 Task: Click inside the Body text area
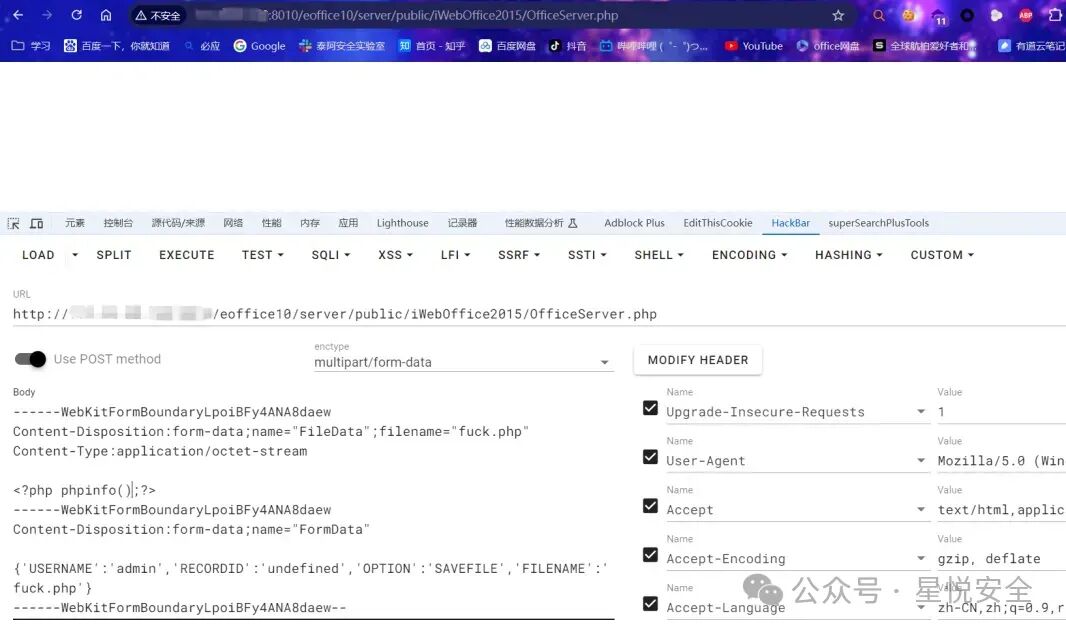(x=313, y=510)
